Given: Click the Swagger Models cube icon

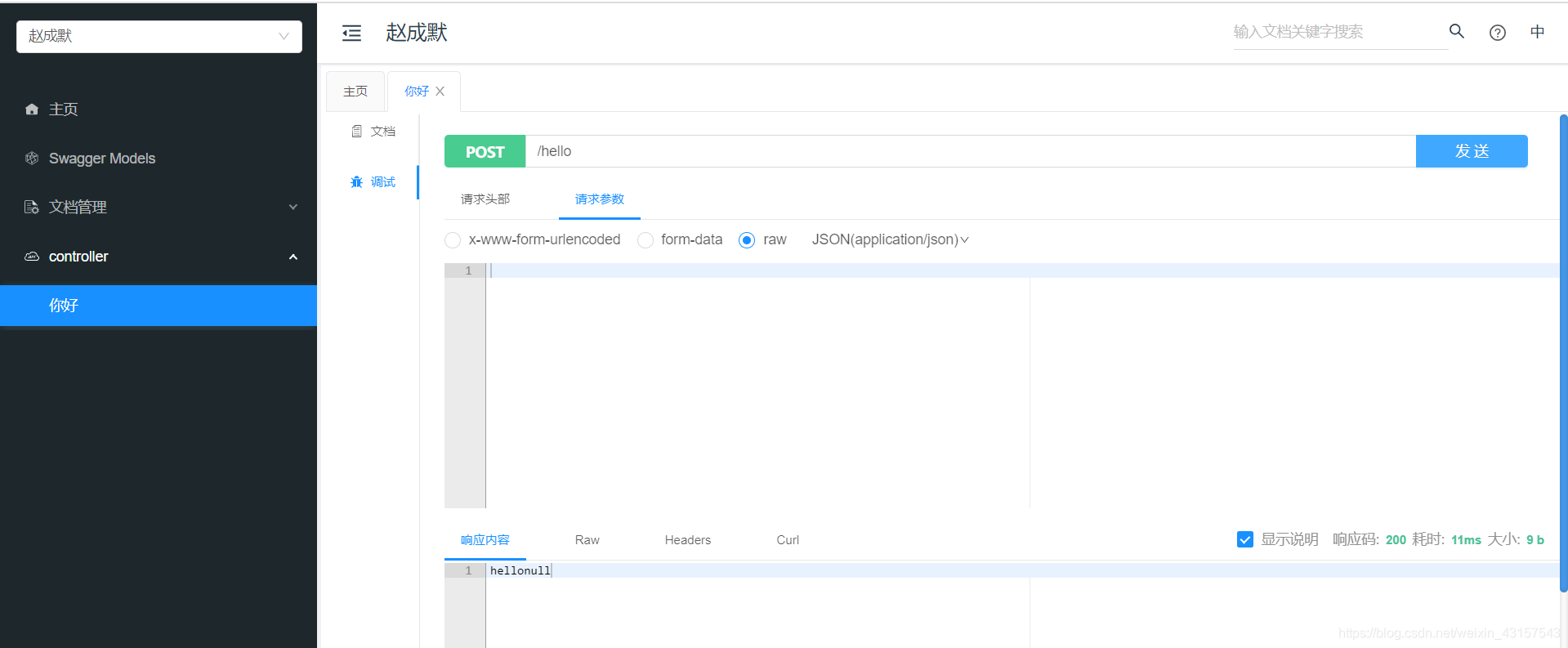Looking at the screenshot, I should (x=32, y=158).
